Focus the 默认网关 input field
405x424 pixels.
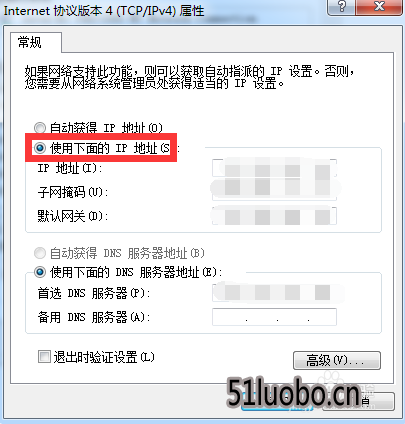click(274, 216)
